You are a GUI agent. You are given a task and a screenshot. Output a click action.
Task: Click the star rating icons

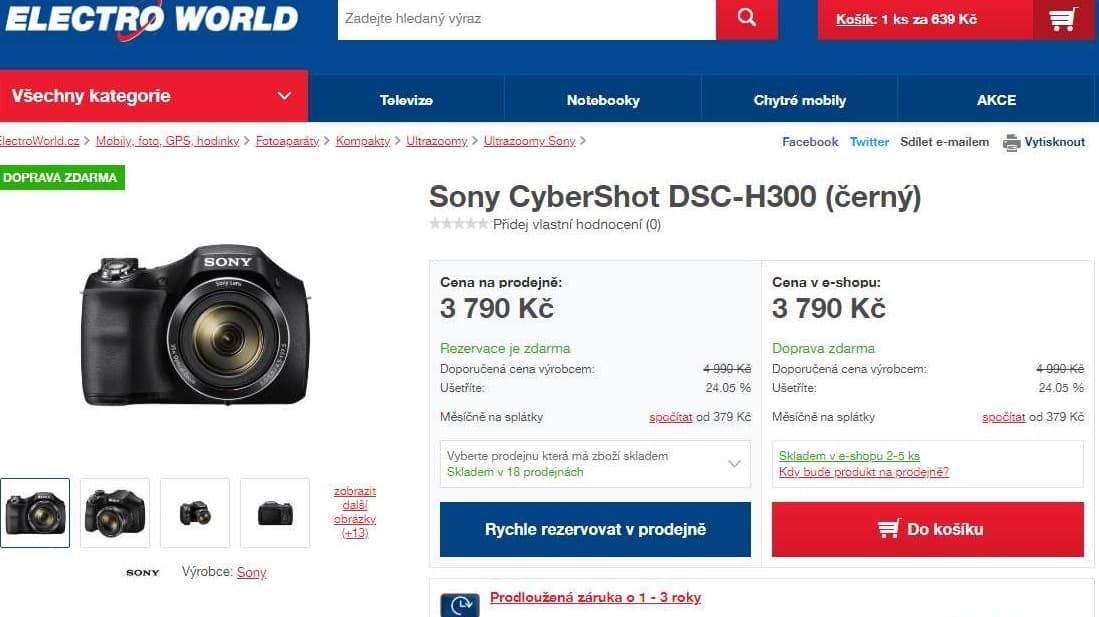pos(458,224)
